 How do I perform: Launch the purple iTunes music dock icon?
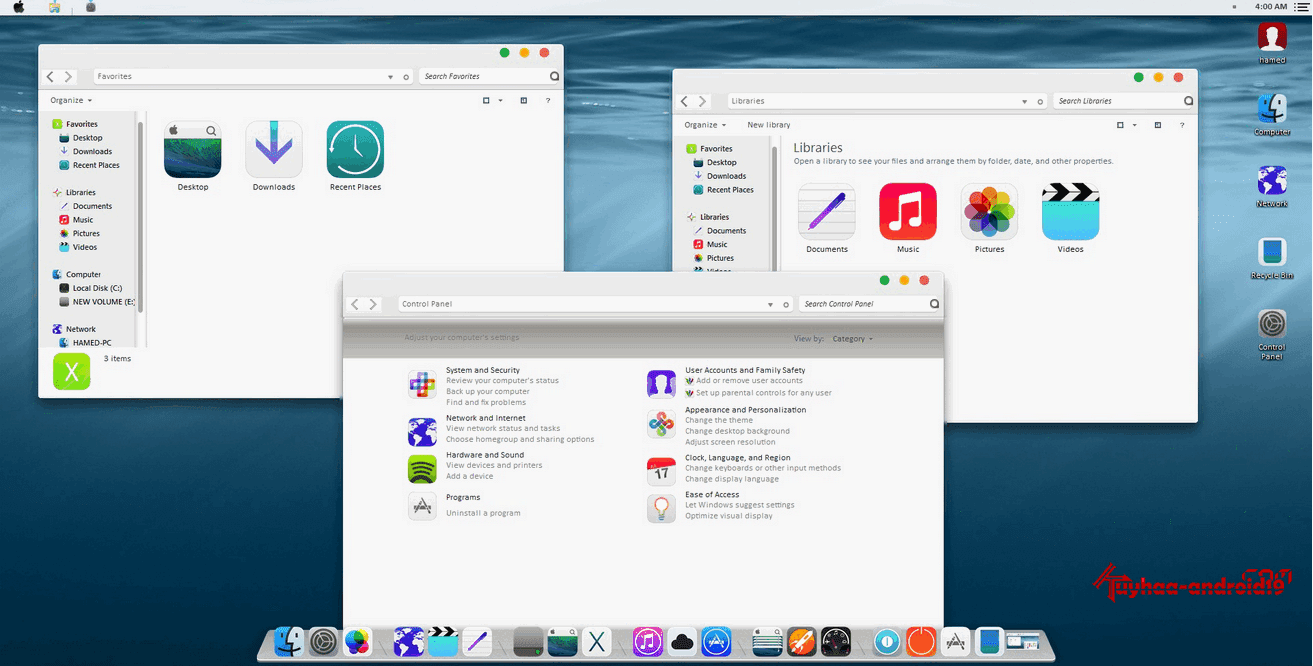648,641
